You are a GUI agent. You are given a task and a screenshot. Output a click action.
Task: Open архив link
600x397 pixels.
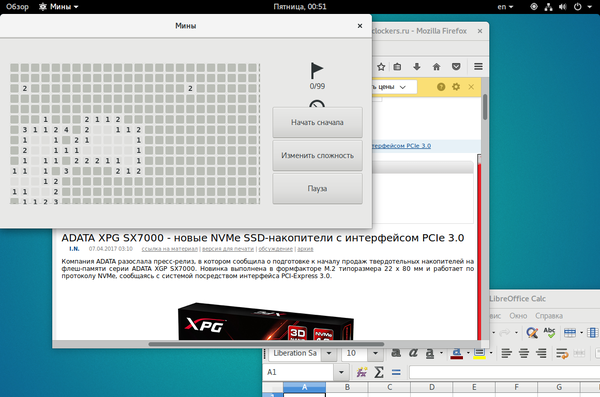(x=305, y=249)
